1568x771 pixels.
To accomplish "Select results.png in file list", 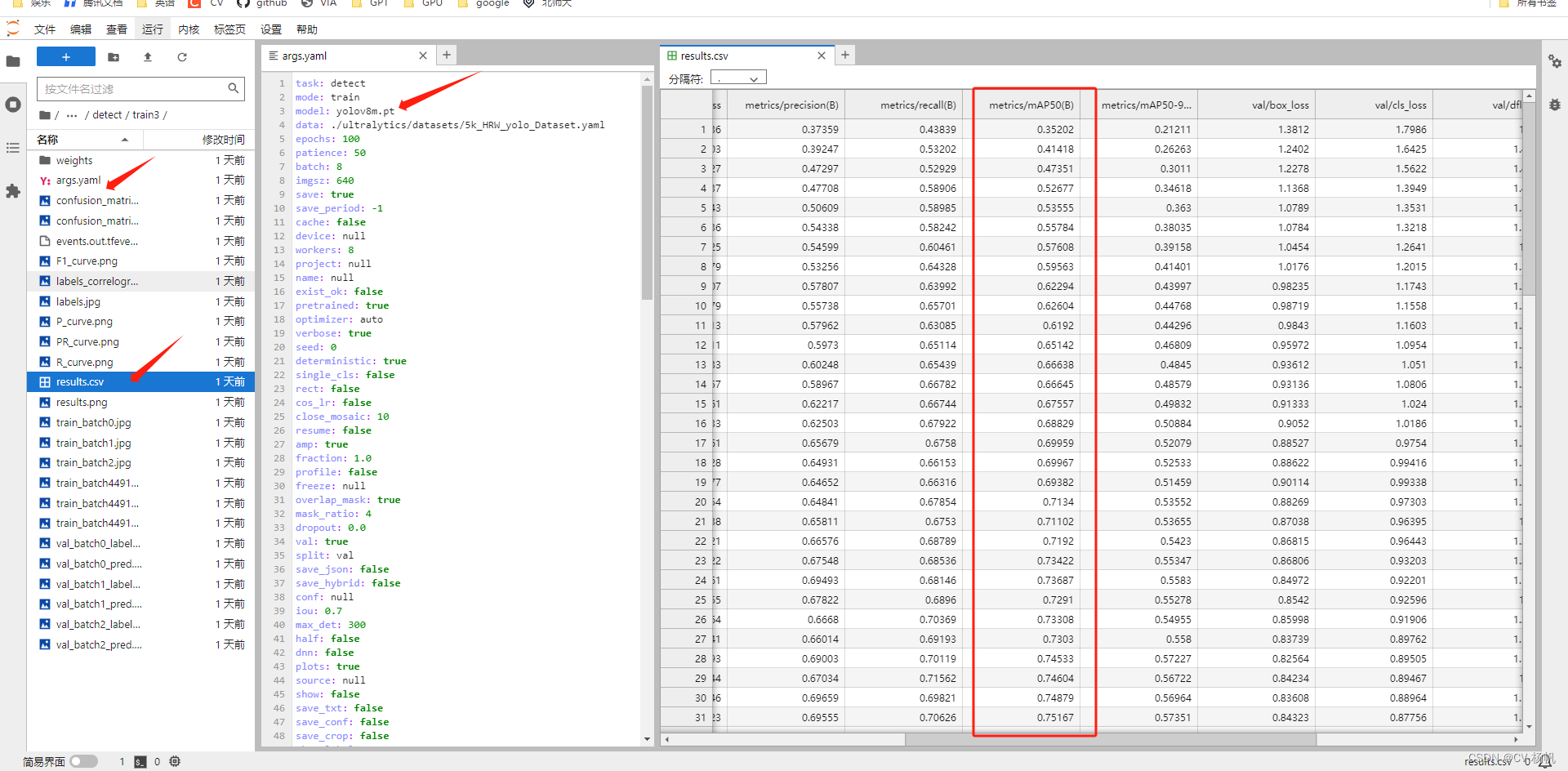I will (x=141, y=402).
